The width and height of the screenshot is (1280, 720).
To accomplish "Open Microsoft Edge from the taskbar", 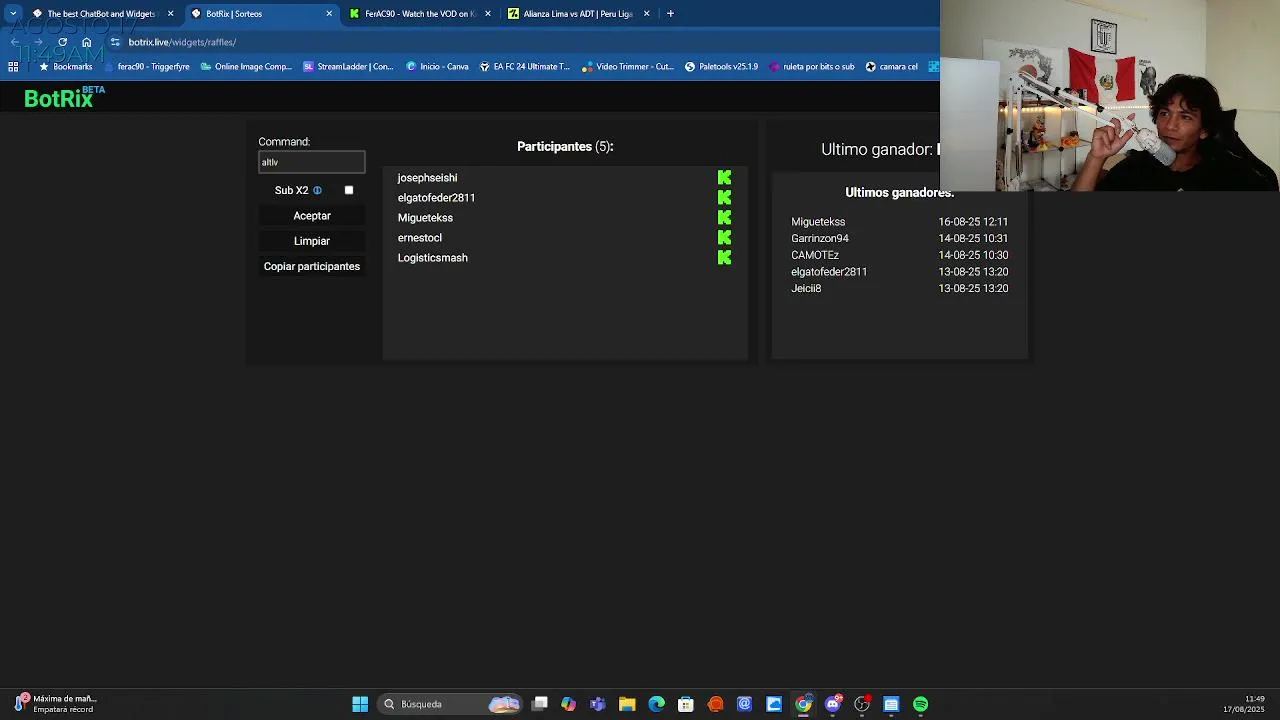I will [x=656, y=704].
